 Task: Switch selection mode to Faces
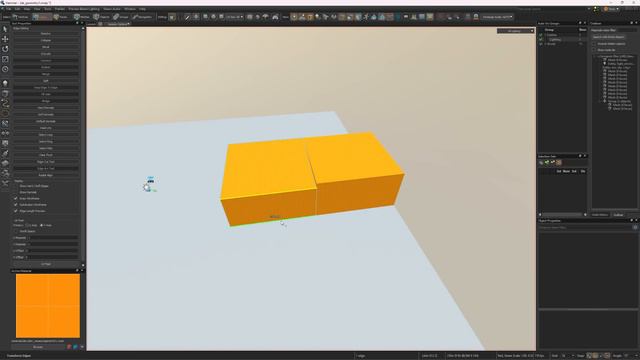[61, 17]
